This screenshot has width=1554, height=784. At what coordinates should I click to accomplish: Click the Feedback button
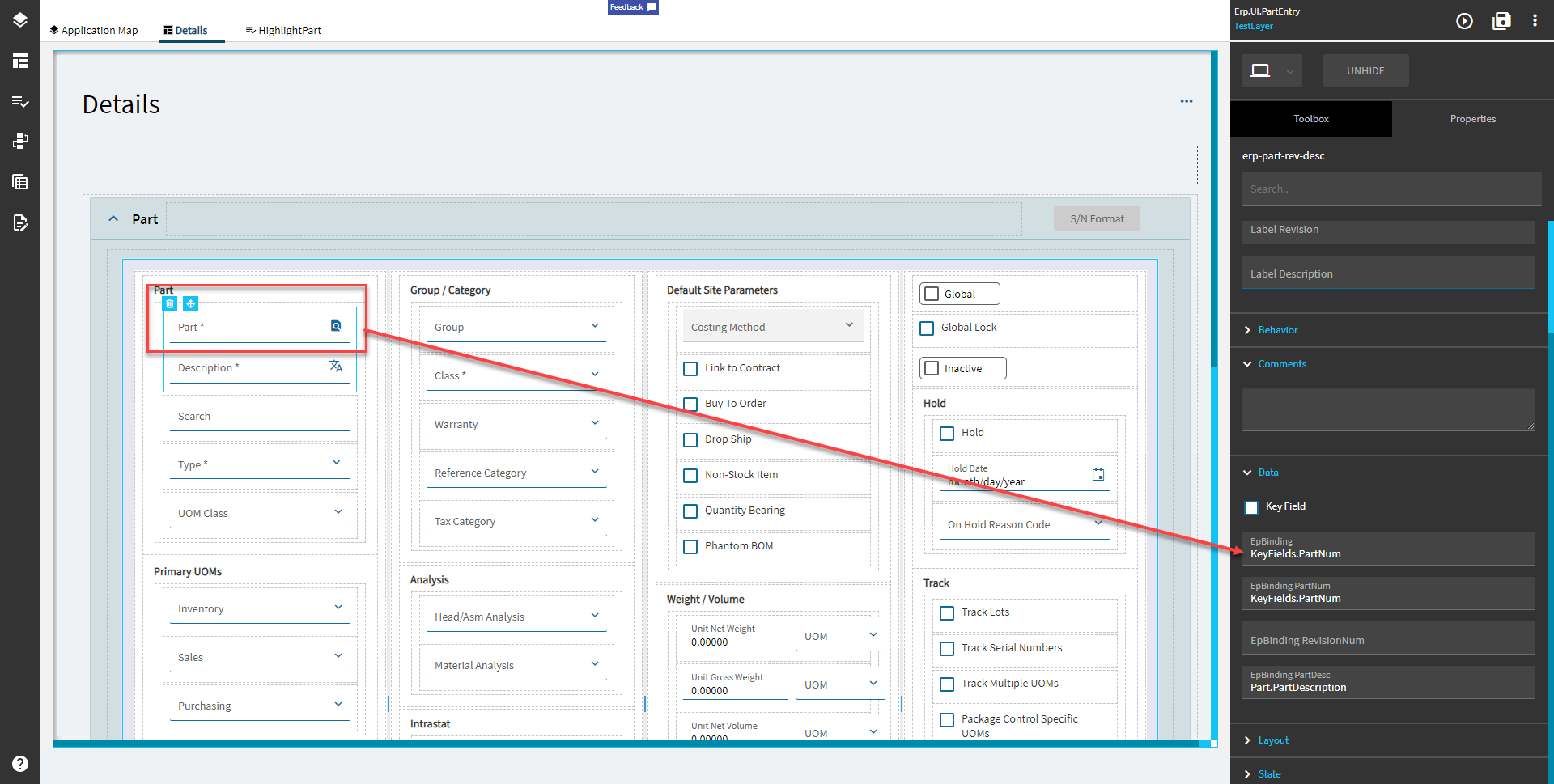633,7
